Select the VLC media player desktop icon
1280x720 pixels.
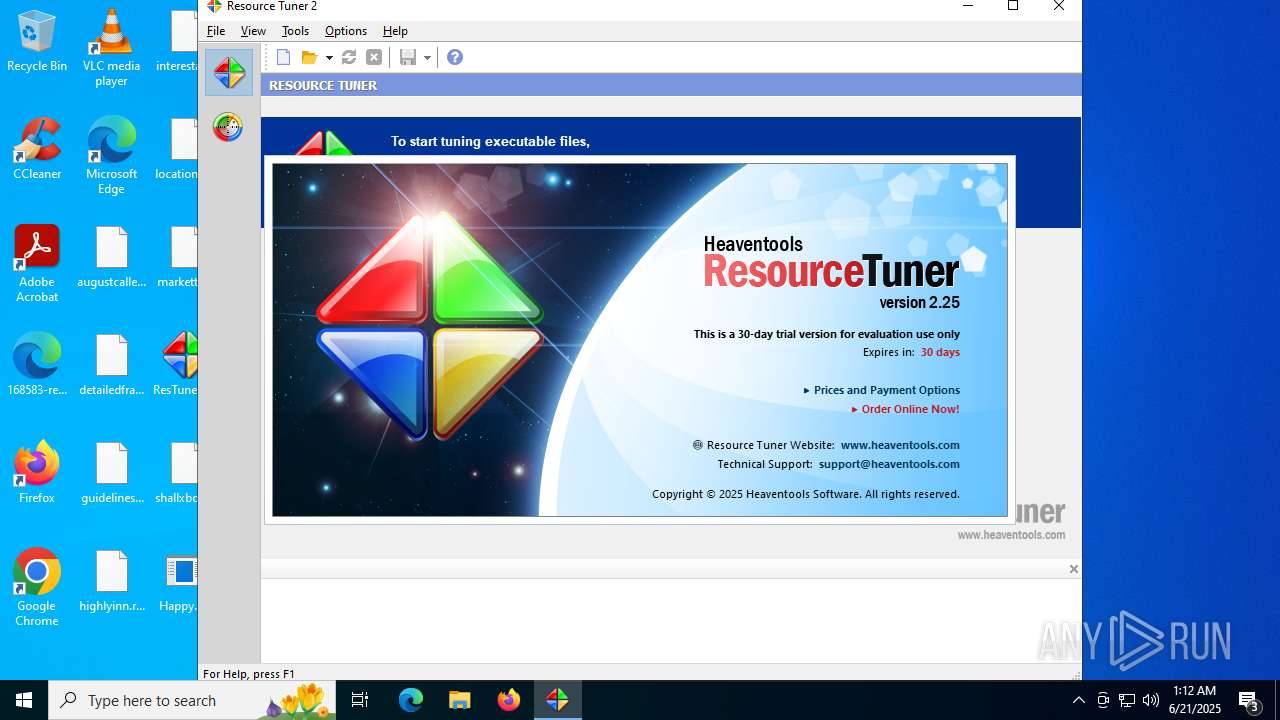pyautogui.click(x=111, y=49)
